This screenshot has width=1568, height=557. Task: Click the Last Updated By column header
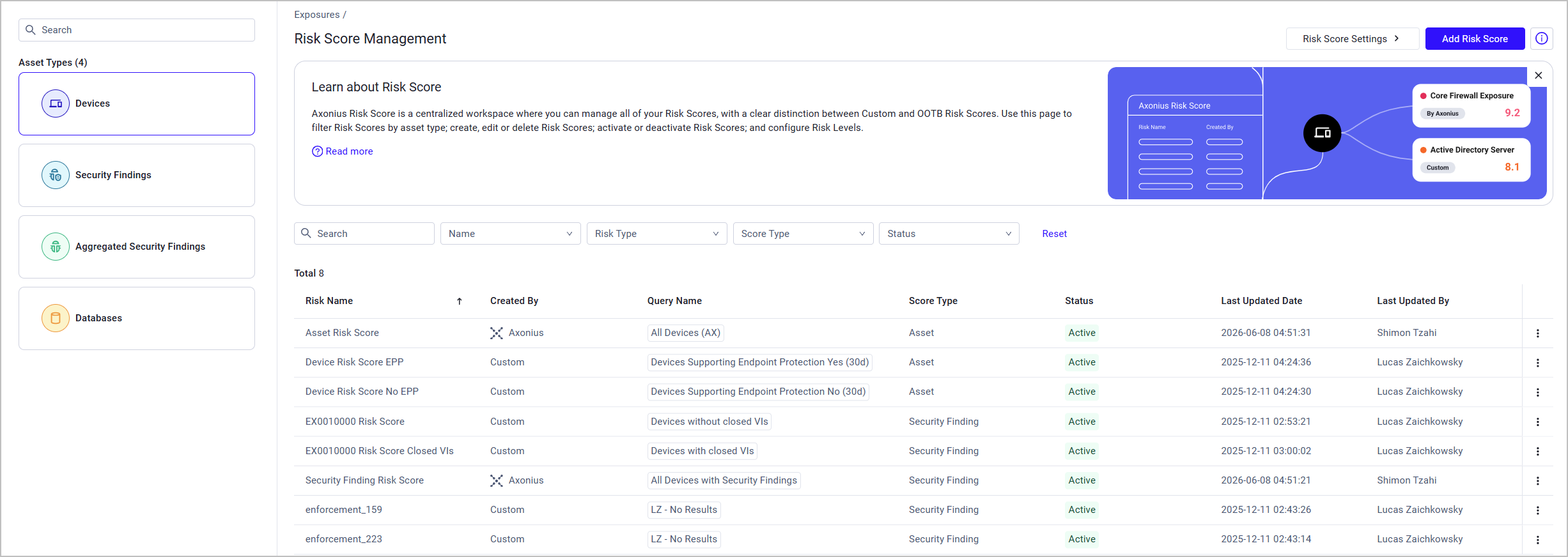pos(1413,301)
